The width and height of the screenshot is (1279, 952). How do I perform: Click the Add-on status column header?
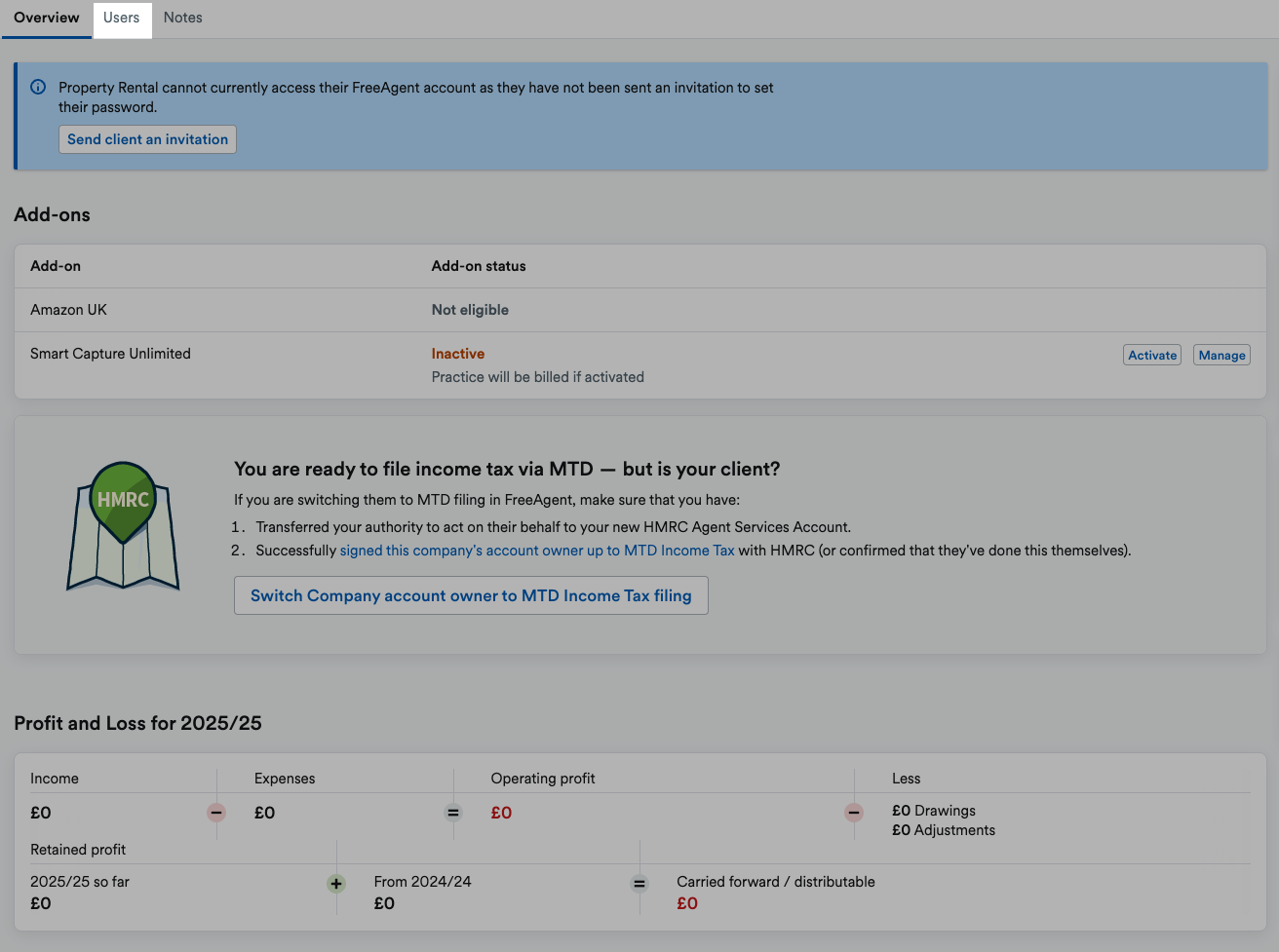[x=479, y=266]
